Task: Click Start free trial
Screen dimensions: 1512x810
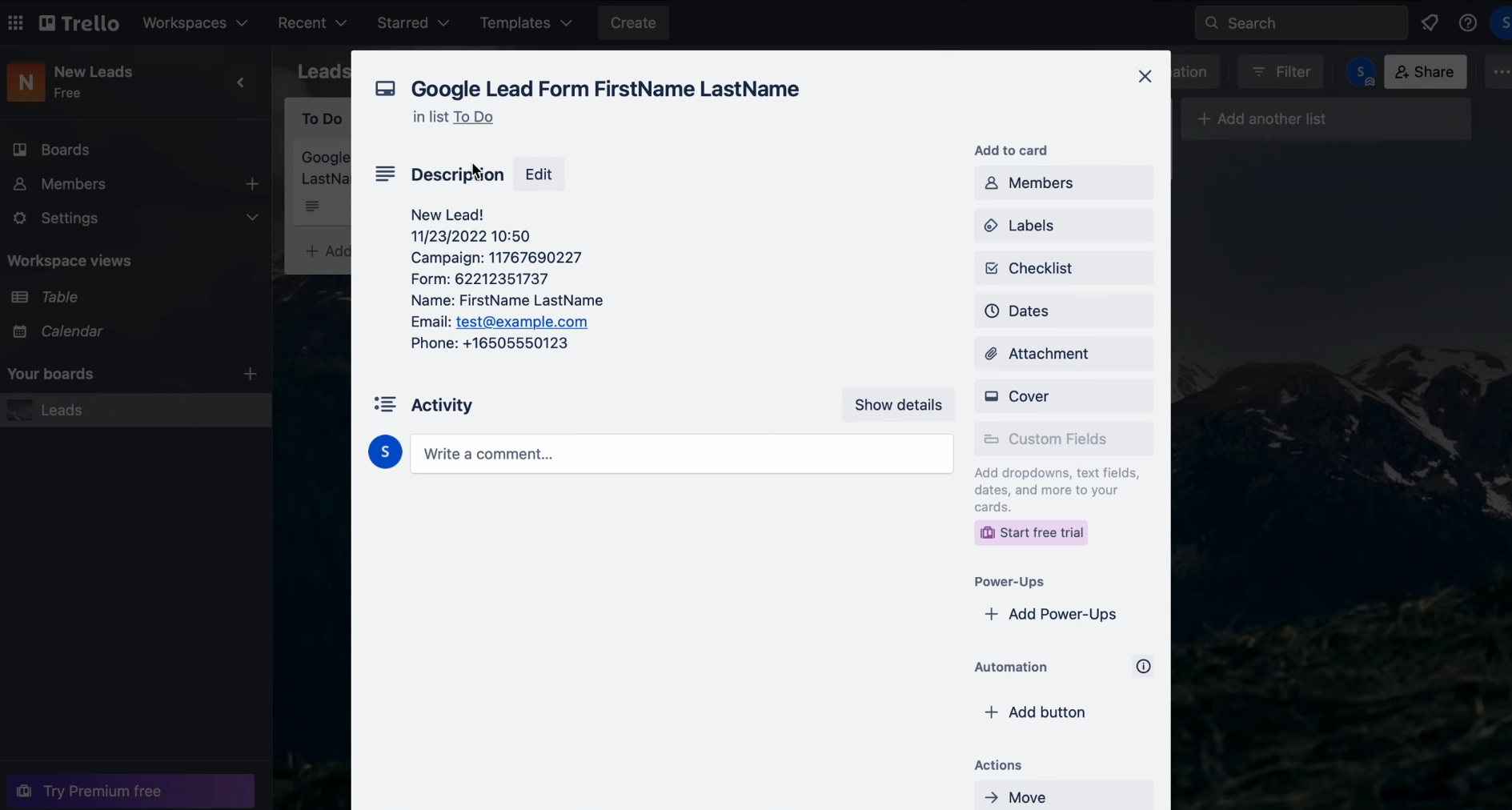Action: [x=1031, y=533]
